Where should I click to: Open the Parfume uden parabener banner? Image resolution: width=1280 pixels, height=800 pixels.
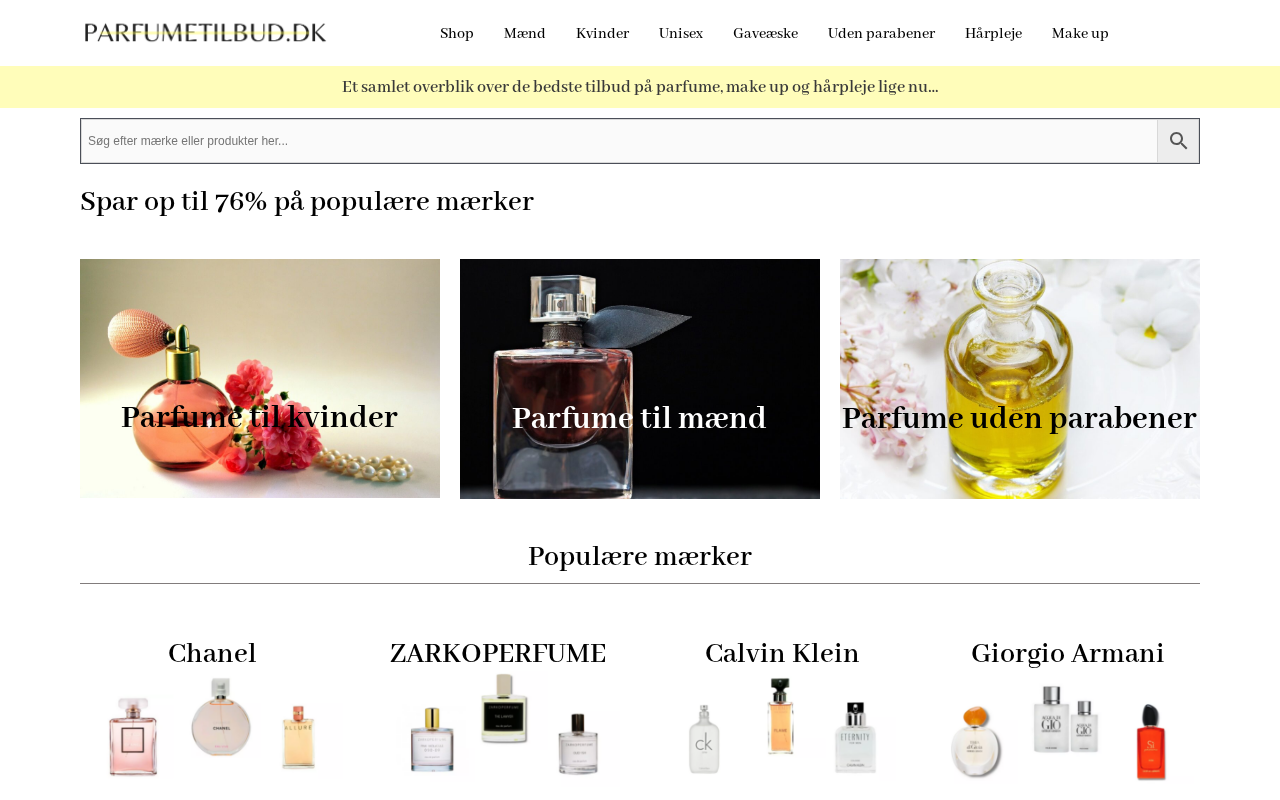[x=1020, y=379]
